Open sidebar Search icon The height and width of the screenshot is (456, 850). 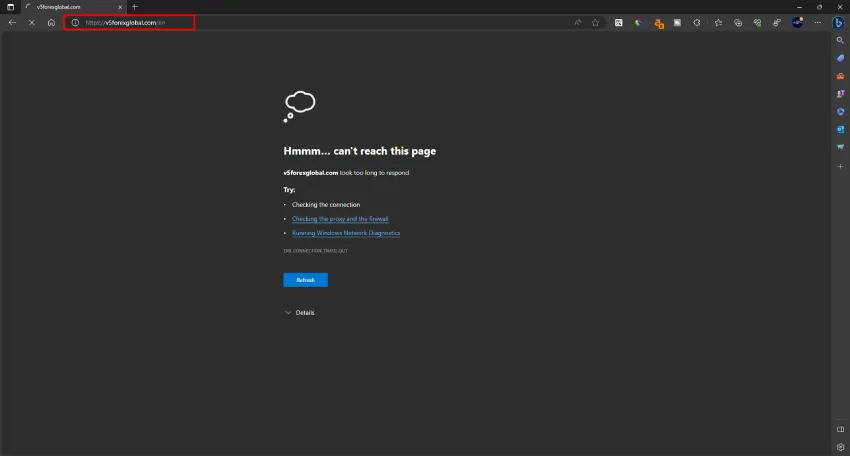click(840, 41)
